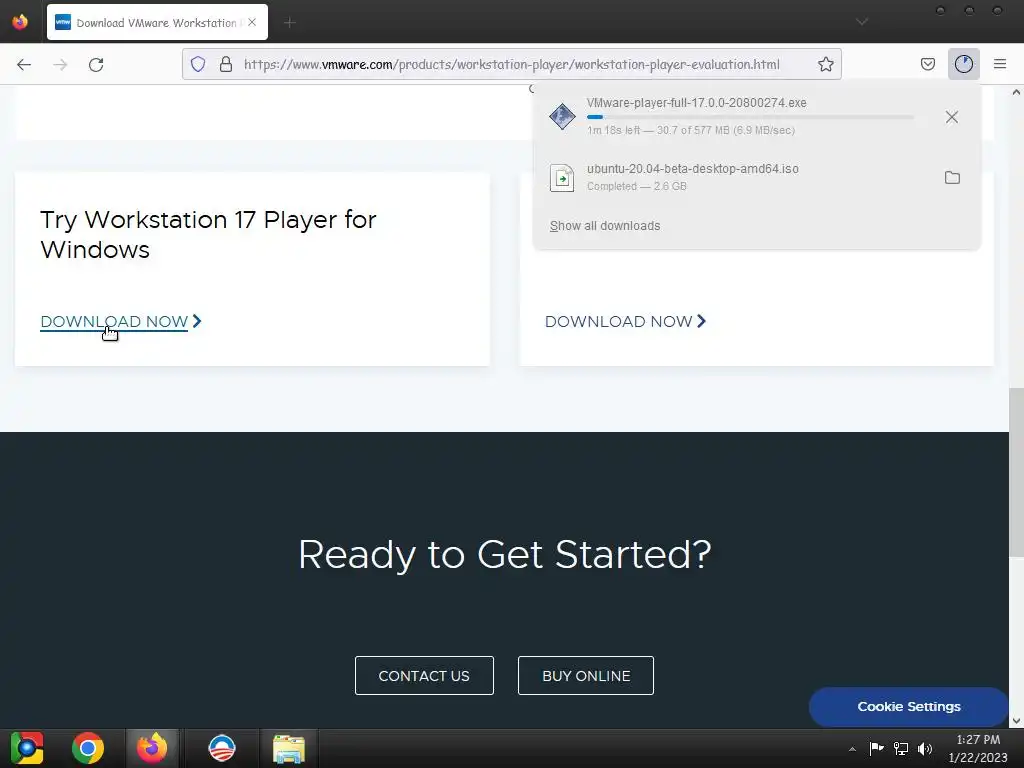The height and width of the screenshot is (768, 1024).
Task: Click the Buy Online button
Action: tap(586, 676)
